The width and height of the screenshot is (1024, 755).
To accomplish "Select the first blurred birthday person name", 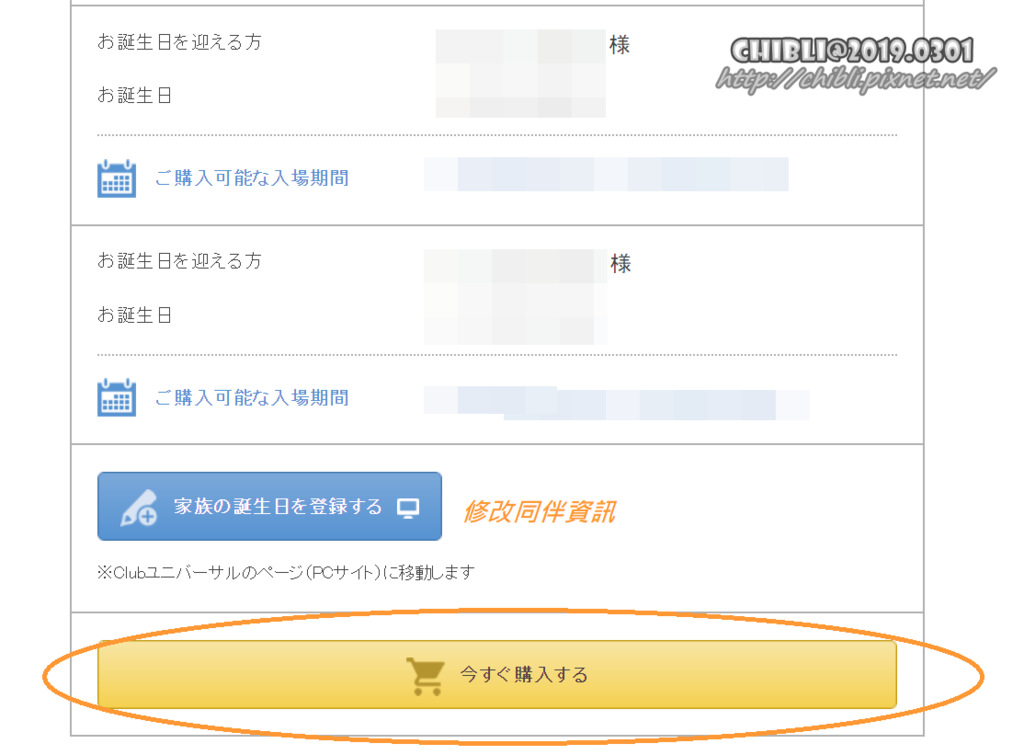I will 520,46.
